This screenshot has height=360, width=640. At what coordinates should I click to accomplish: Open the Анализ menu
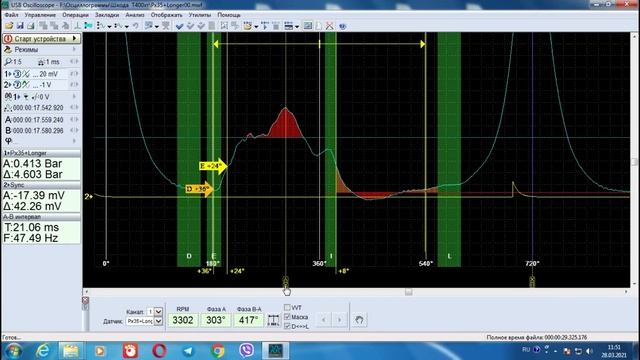click(x=135, y=15)
